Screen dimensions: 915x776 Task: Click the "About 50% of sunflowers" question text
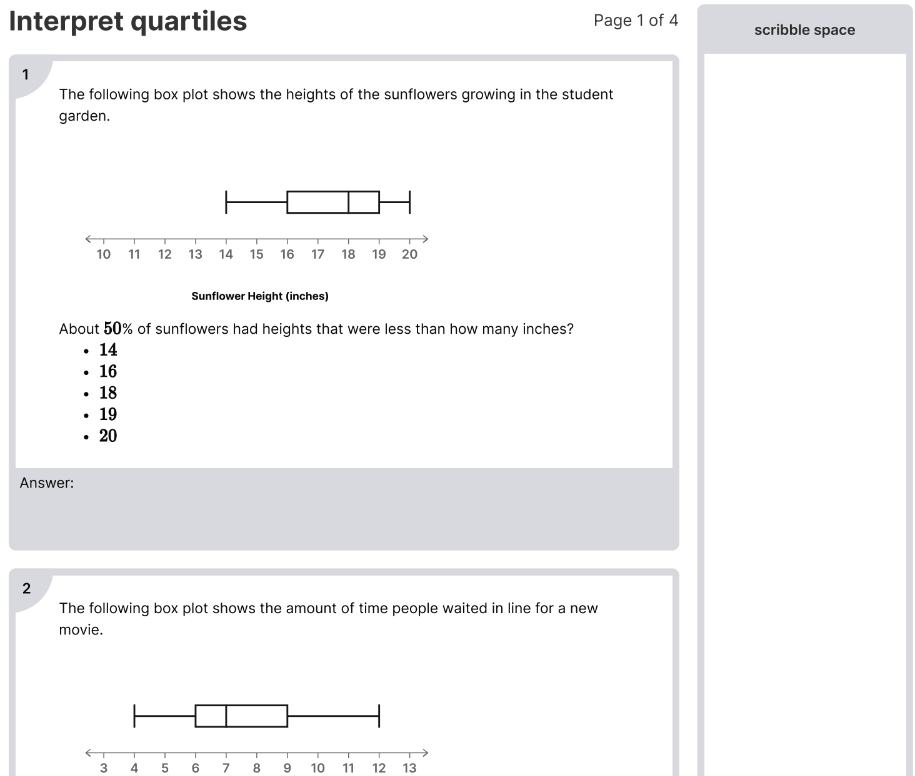pos(316,329)
